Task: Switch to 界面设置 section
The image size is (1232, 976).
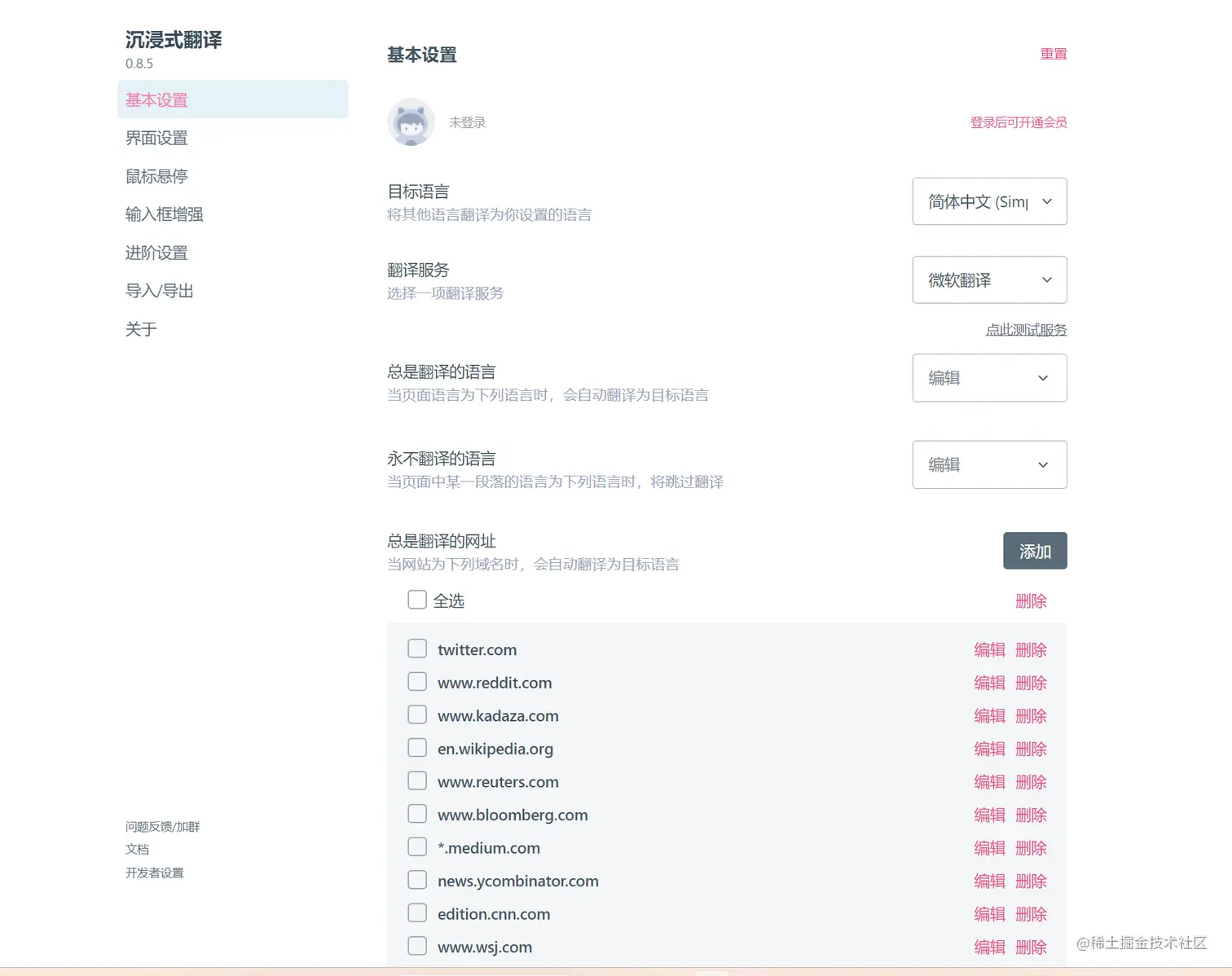Action: coord(156,138)
